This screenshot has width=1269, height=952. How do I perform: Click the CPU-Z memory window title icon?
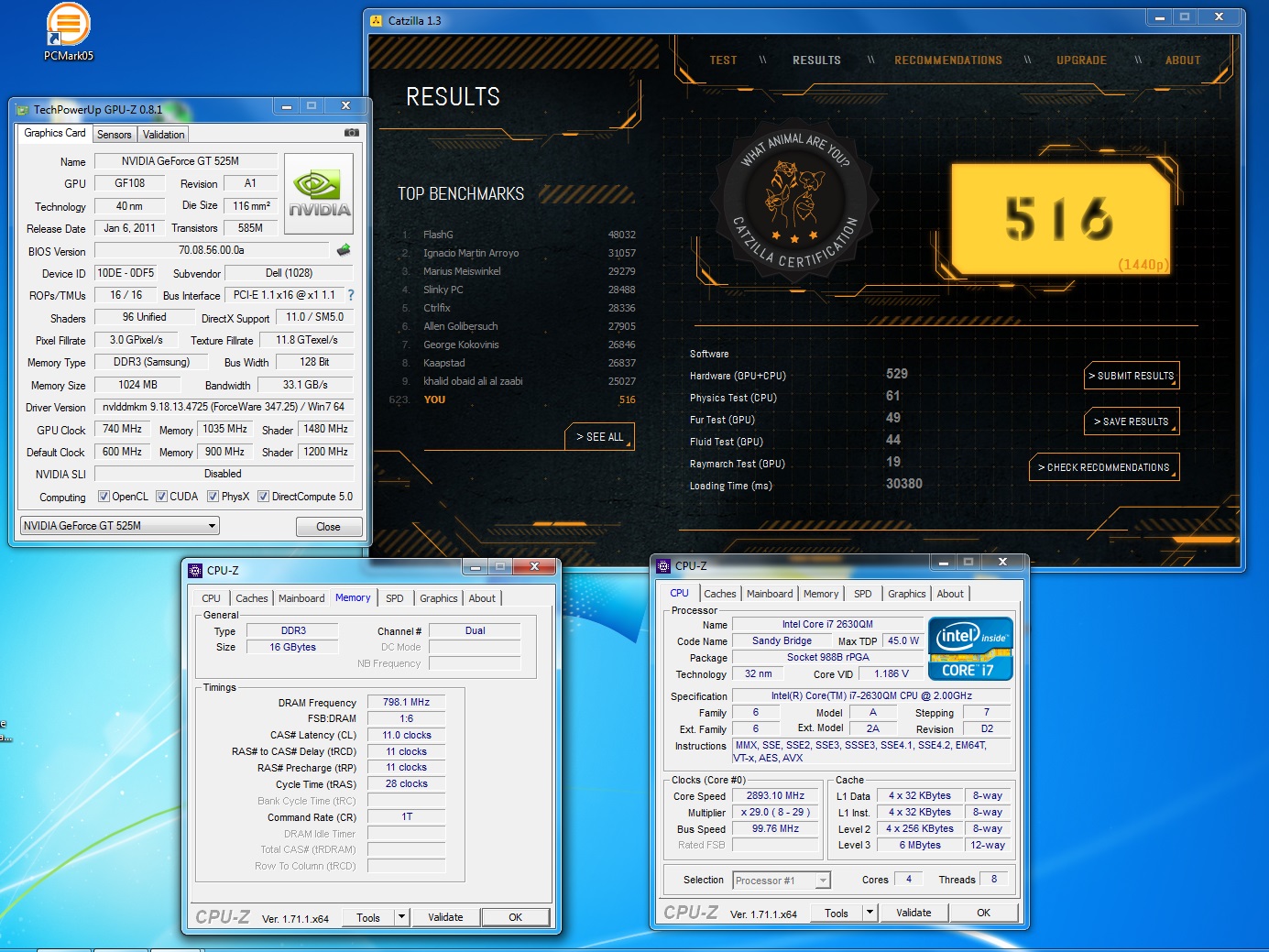(x=195, y=570)
